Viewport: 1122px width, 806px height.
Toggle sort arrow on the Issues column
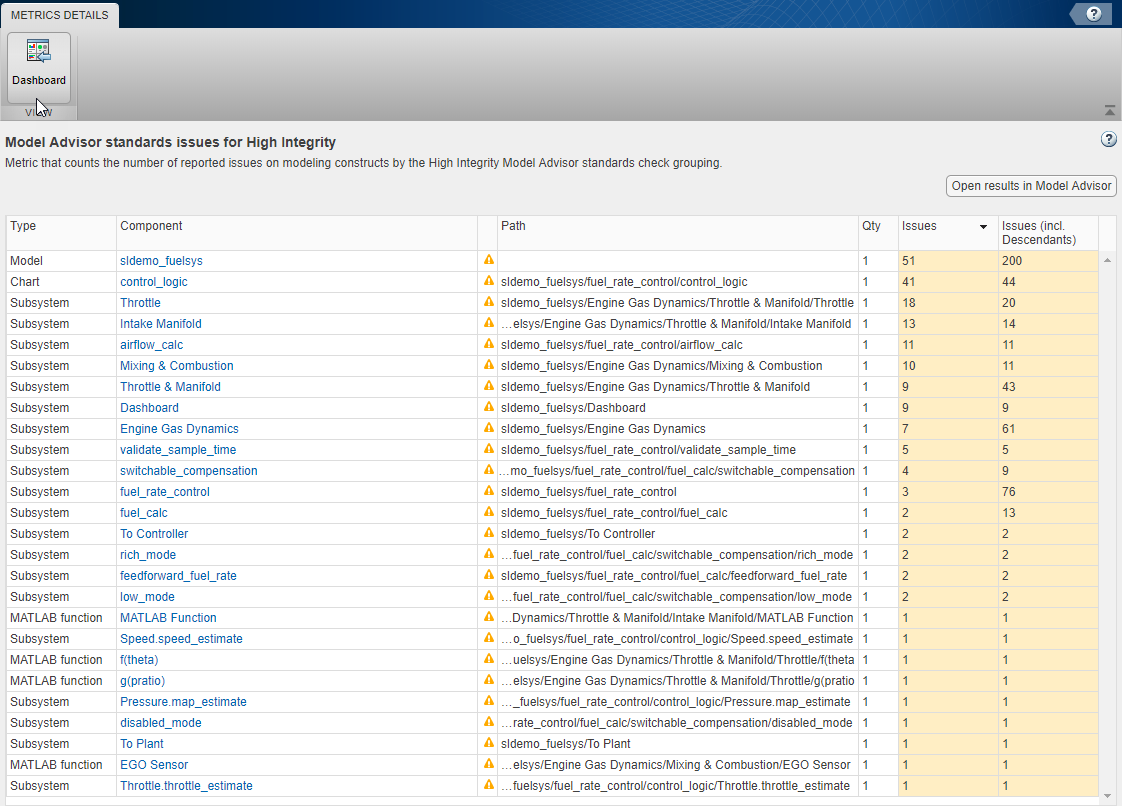click(x=983, y=227)
